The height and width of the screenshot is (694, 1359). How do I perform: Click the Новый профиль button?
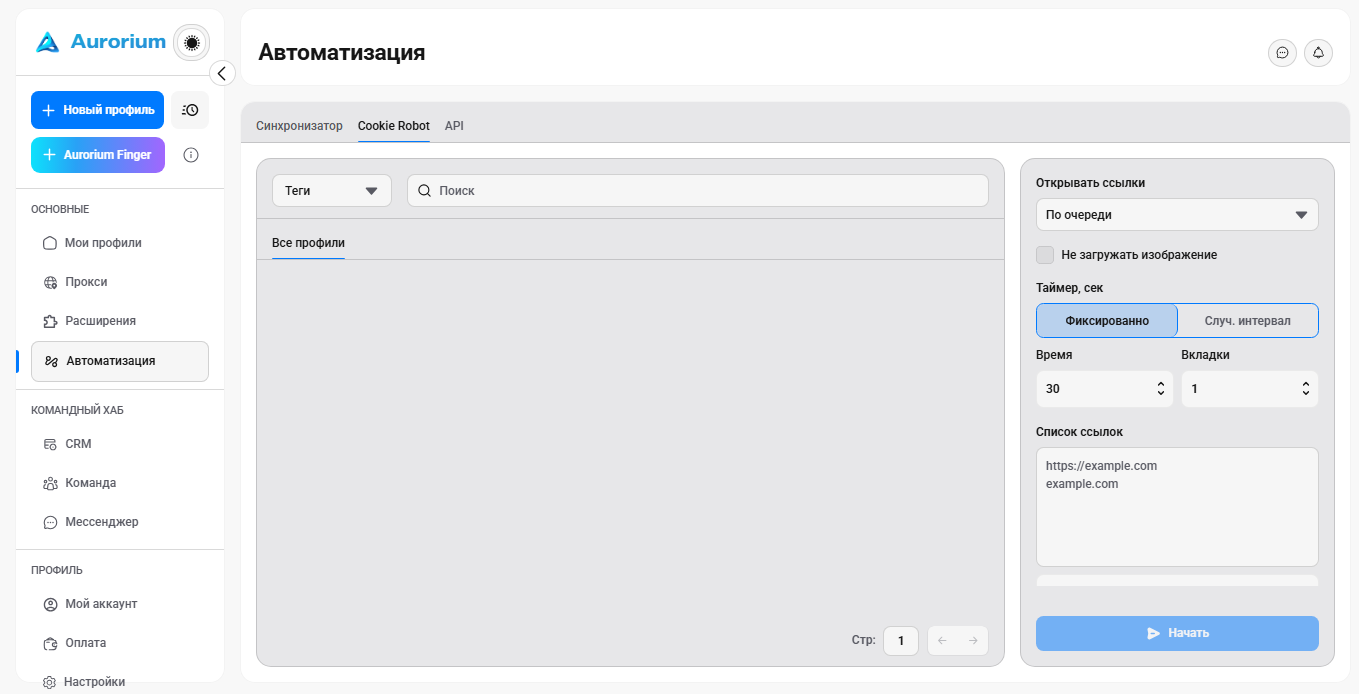pos(97,110)
